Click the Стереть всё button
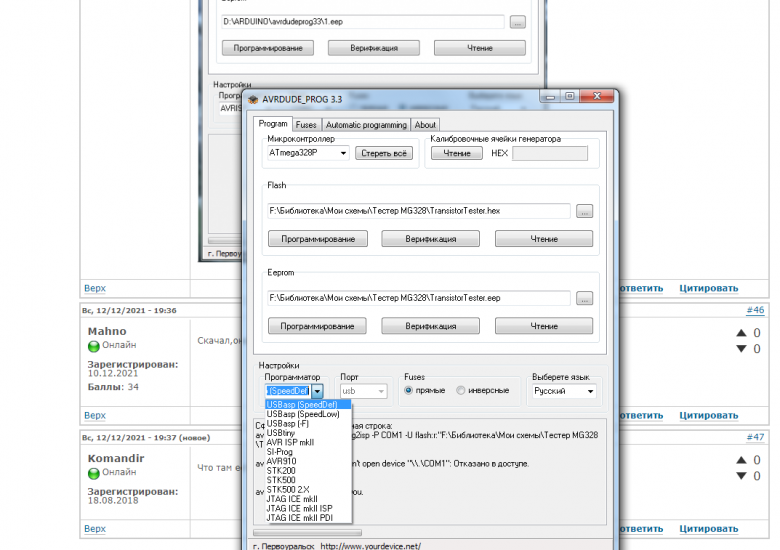This screenshot has height=550, width=780. 384,153
